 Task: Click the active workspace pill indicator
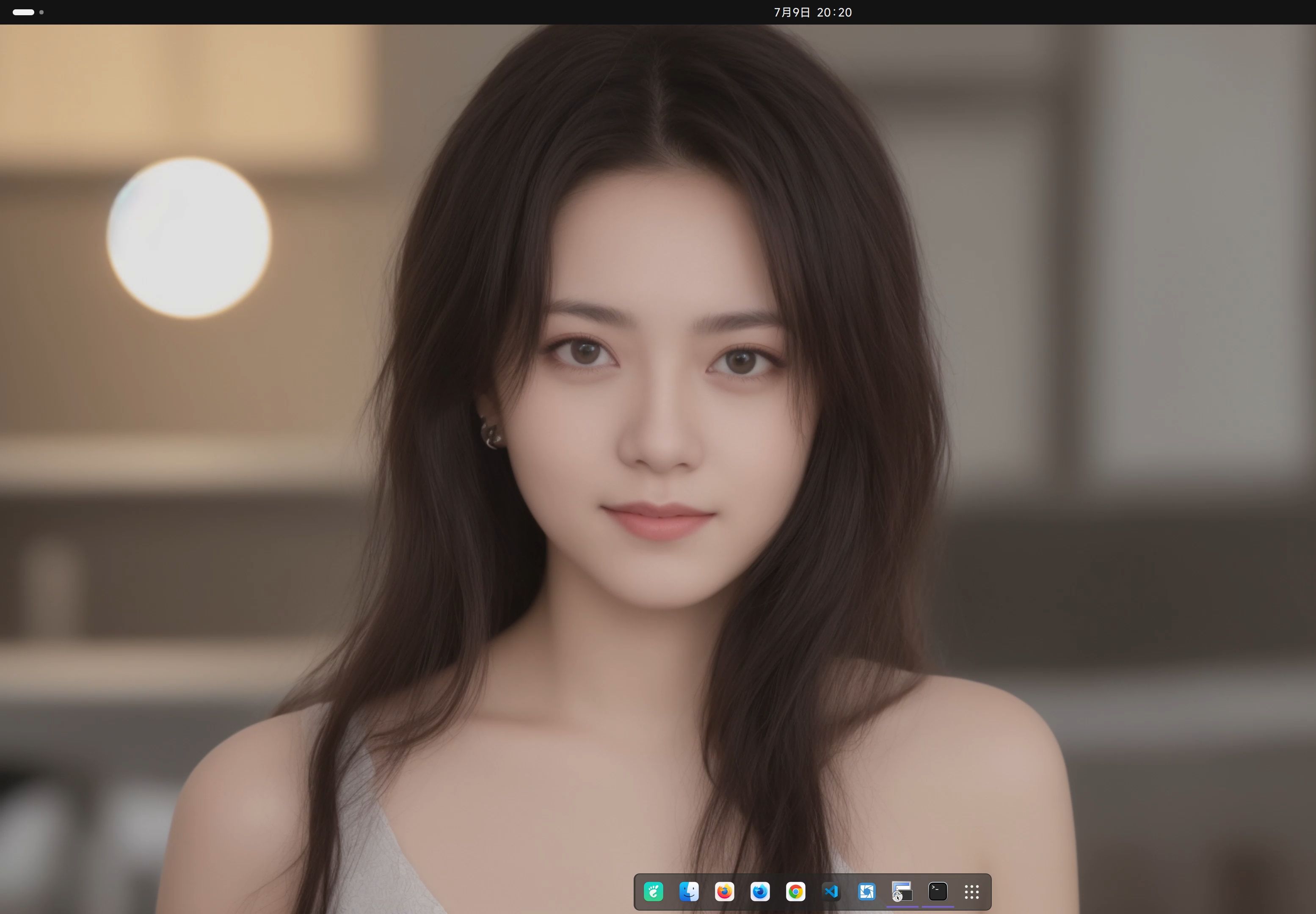click(x=23, y=12)
